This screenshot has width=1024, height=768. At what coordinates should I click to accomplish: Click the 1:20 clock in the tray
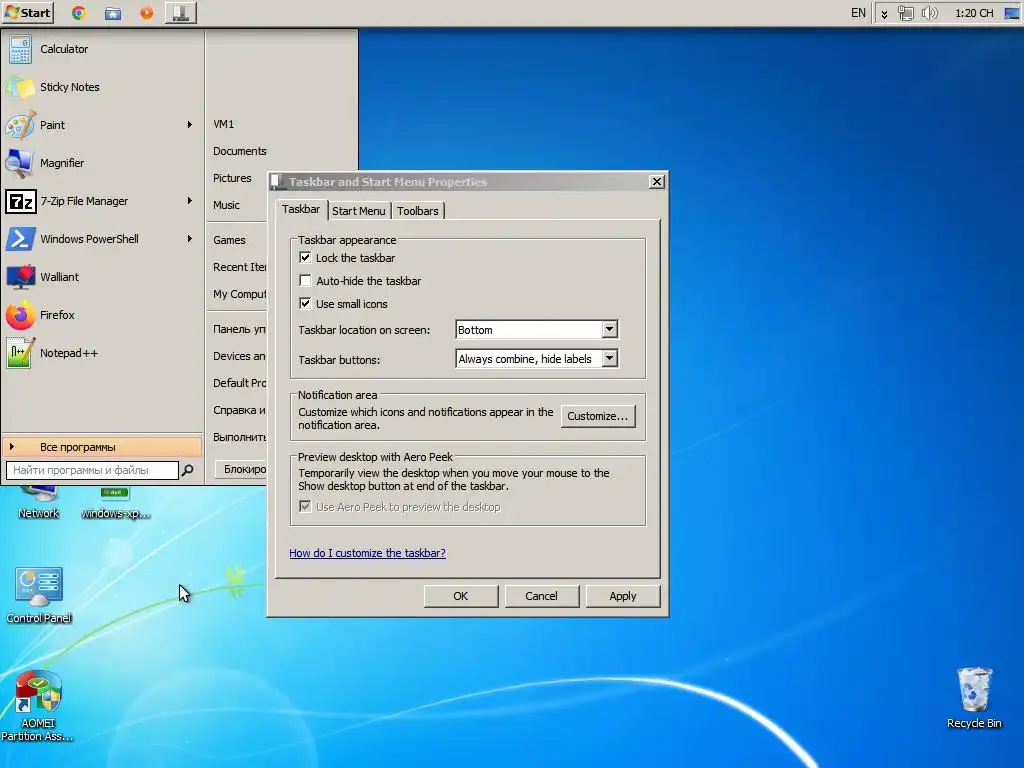974,13
